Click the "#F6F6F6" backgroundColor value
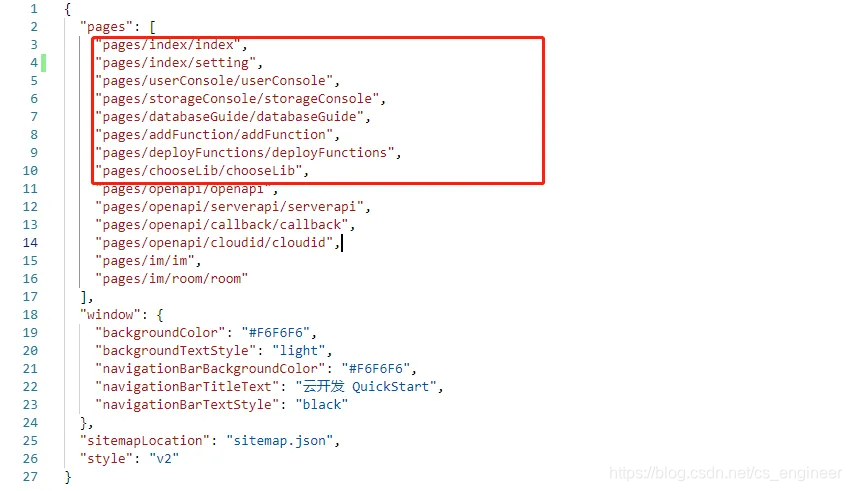 276,332
